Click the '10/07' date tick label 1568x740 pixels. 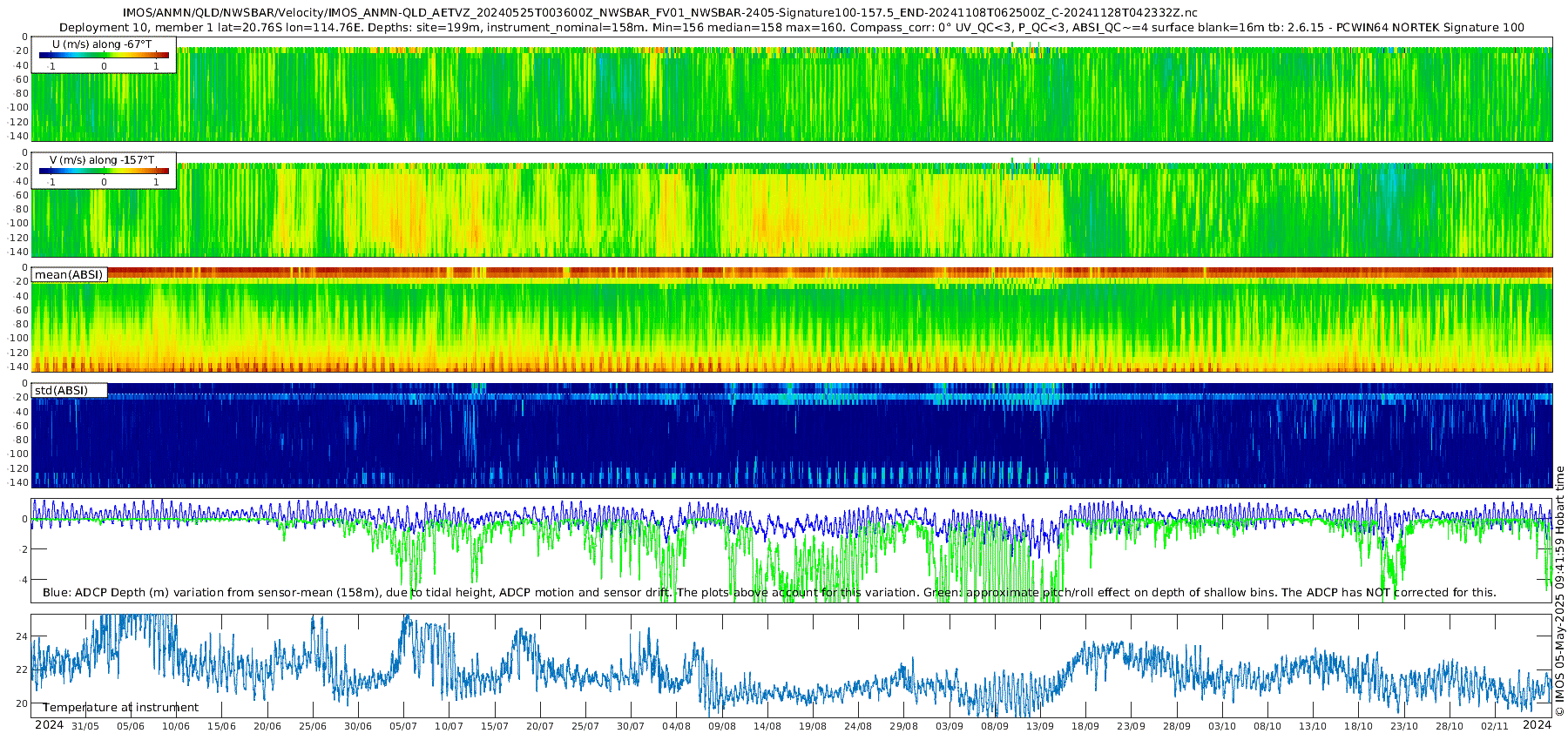(449, 726)
